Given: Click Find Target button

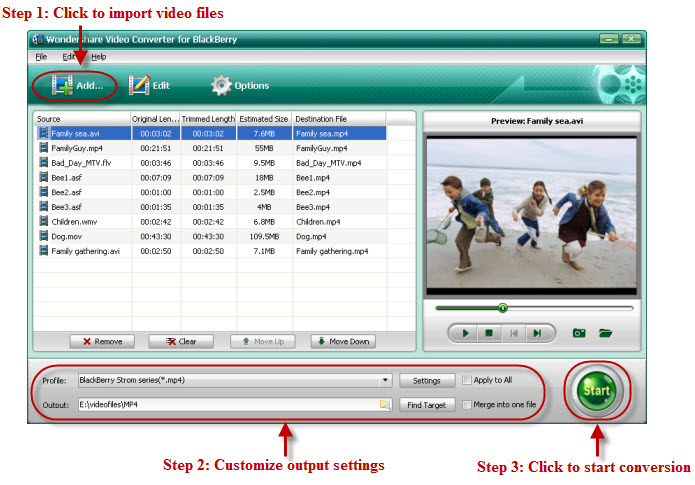Looking at the screenshot, I should point(426,405).
